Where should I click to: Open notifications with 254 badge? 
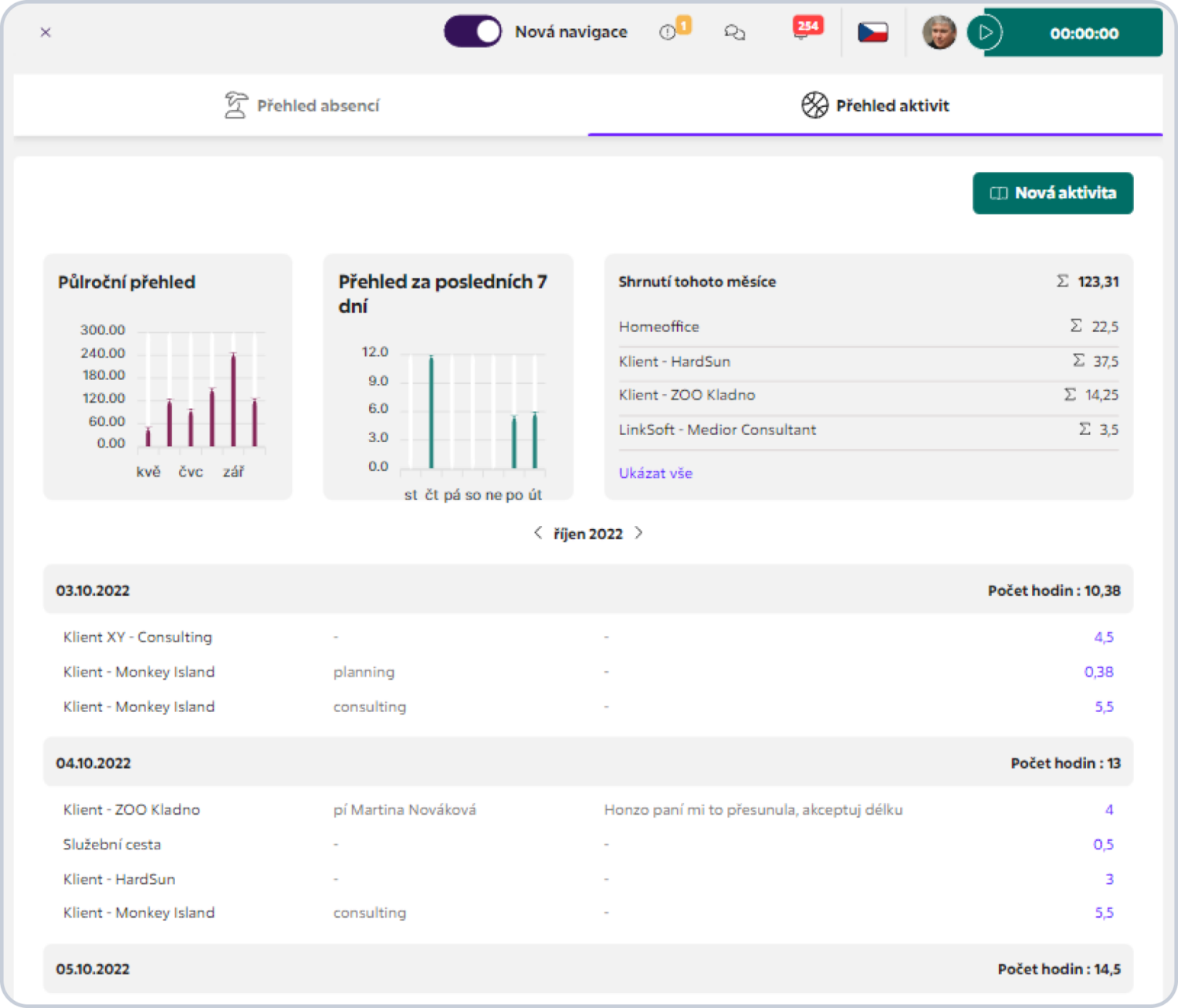tap(807, 28)
